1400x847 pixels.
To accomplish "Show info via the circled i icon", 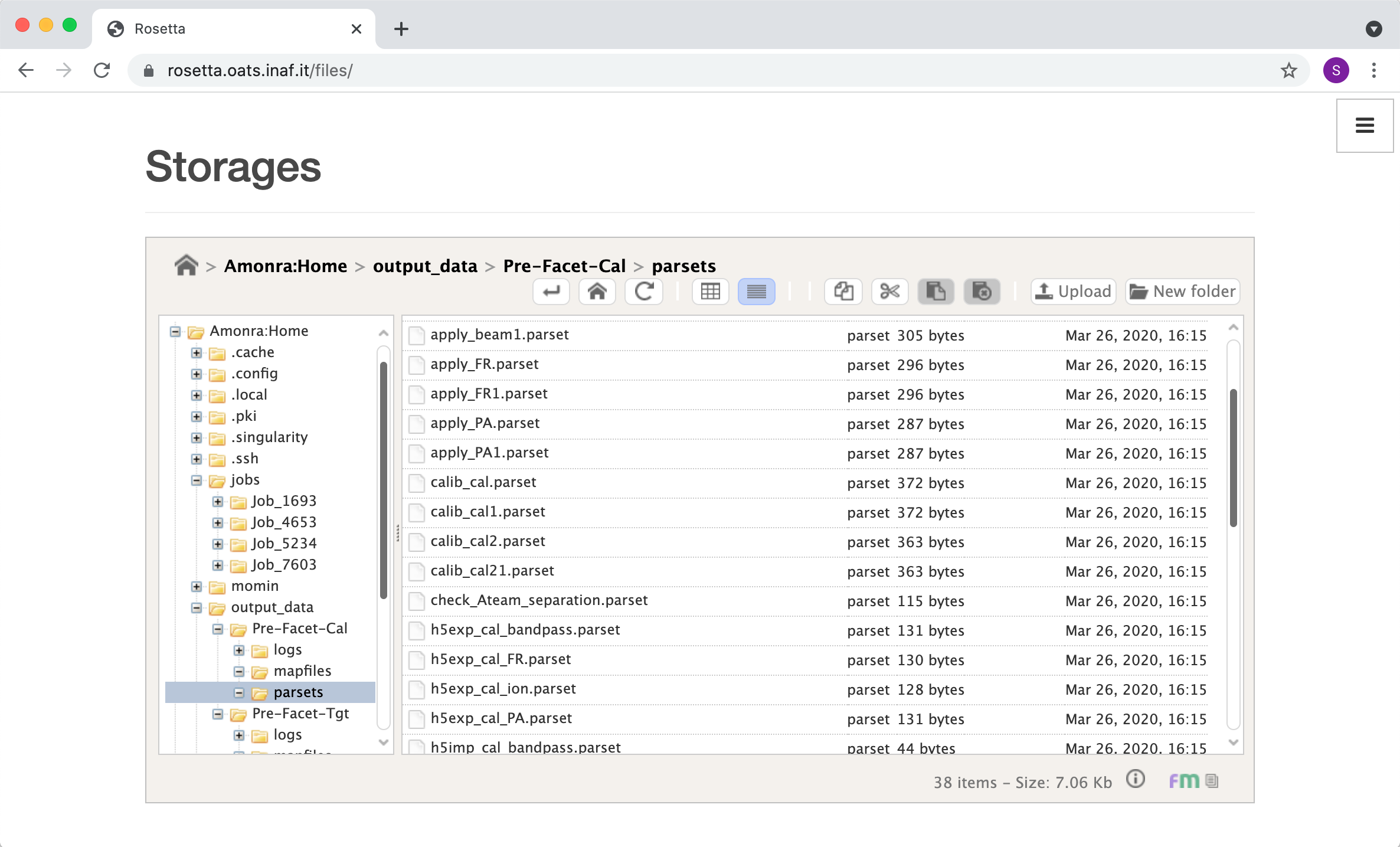I will pyautogui.click(x=1136, y=779).
